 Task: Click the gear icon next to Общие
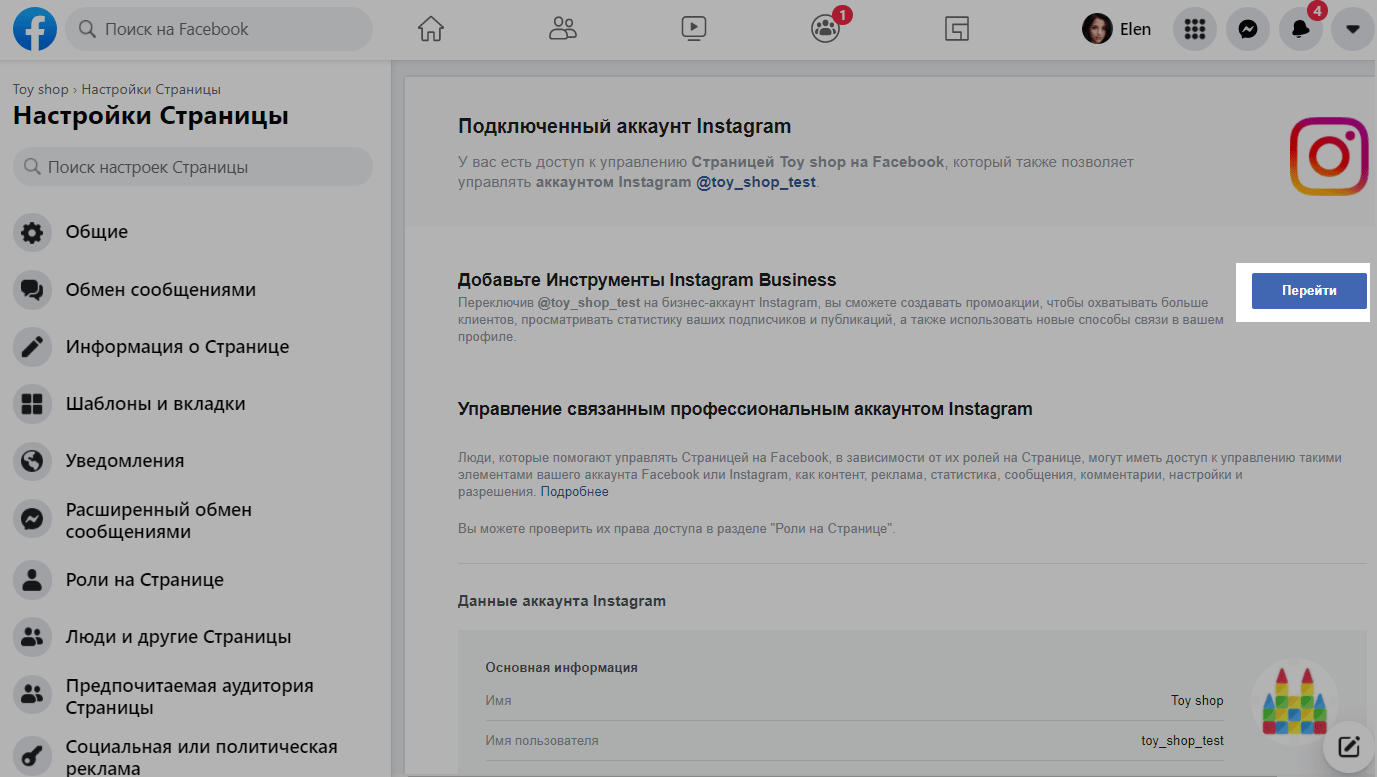(32, 233)
